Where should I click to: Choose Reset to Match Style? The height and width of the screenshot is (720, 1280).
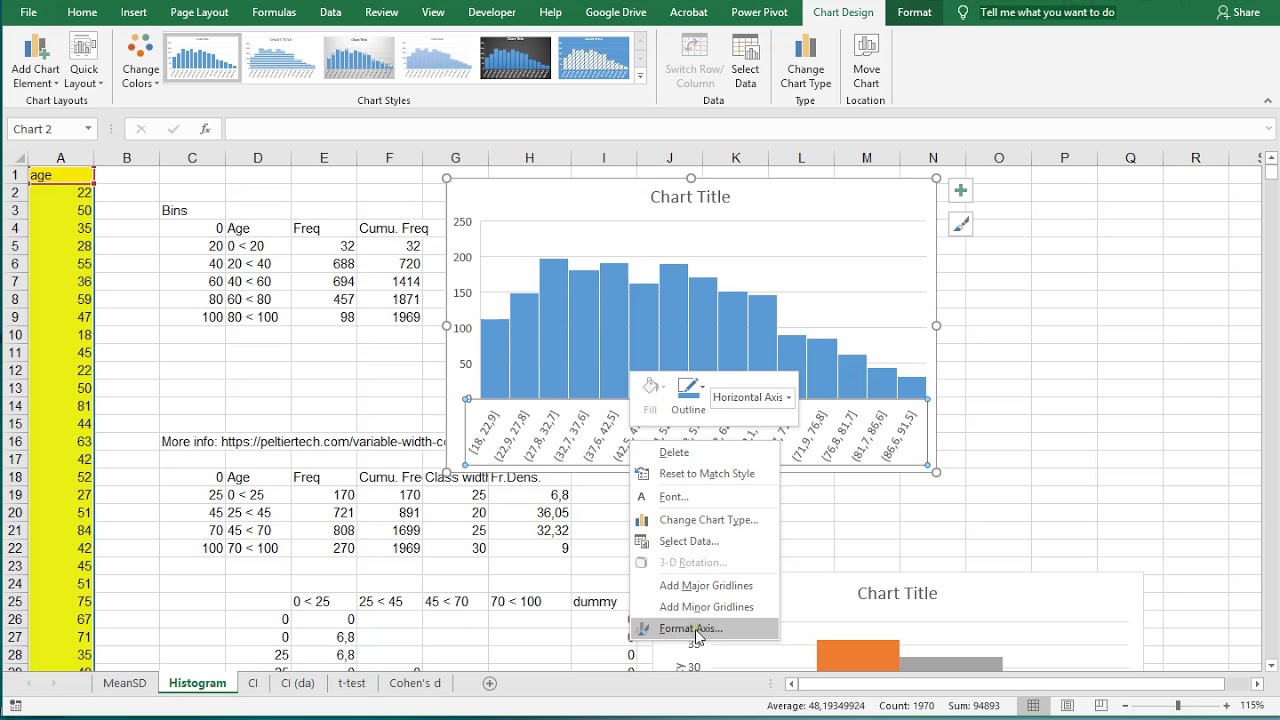point(705,474)
